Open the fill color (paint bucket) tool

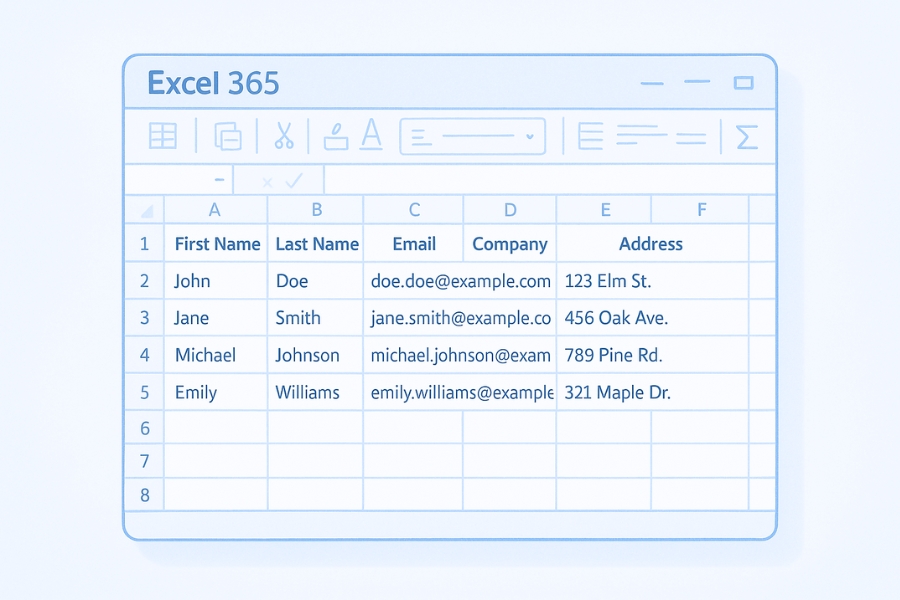click(336, 136)
